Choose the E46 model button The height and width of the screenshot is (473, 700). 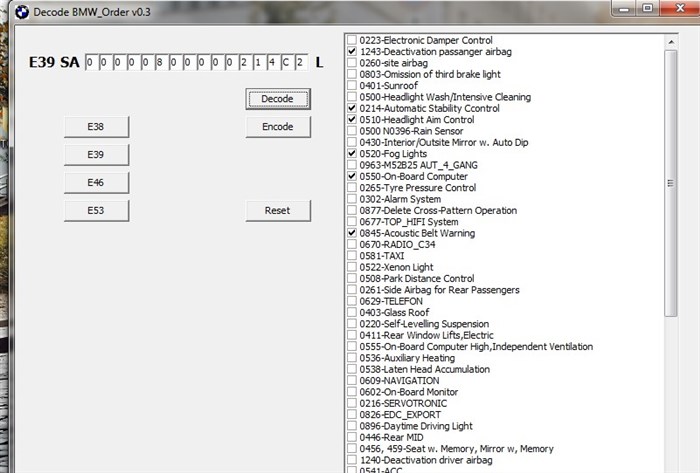[96, 183]
